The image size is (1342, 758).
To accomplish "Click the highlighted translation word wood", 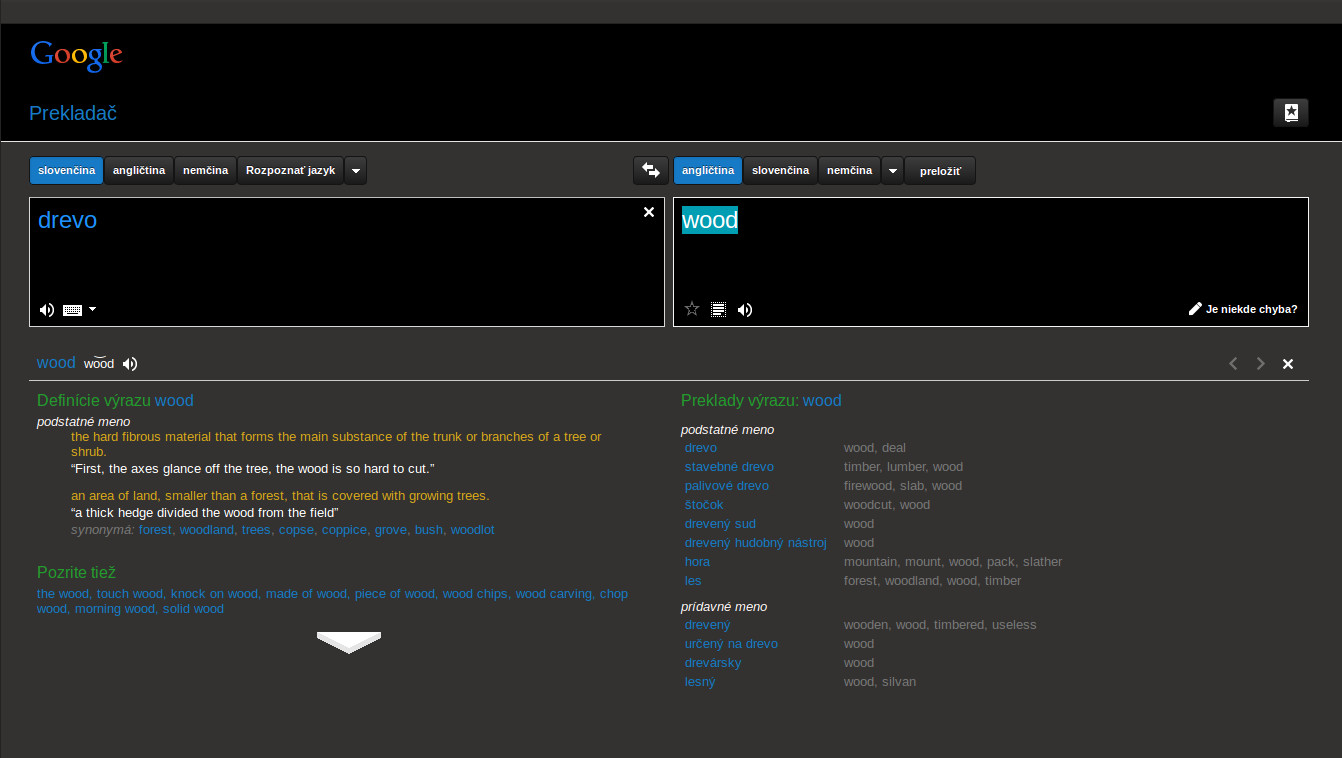I will coord(710,220).
